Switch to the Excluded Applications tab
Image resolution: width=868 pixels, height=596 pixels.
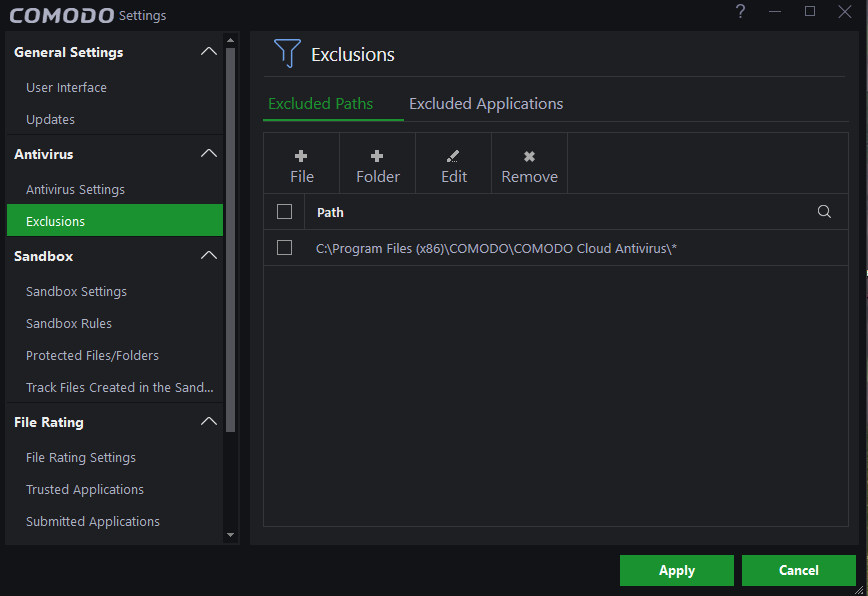(x=486, y=104)
